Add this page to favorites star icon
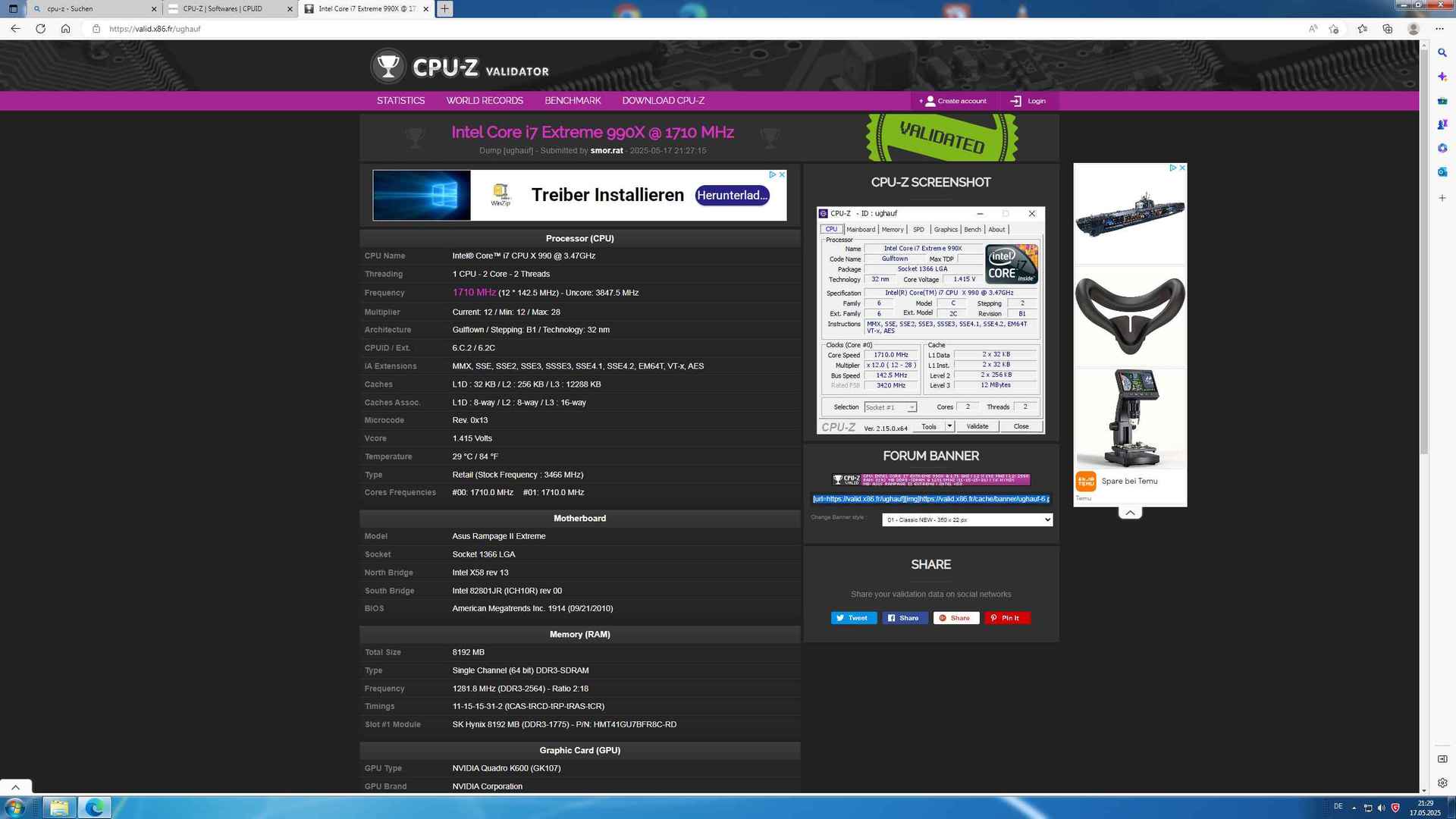The height and width of the screenshot is (819, 1456). 1334,29
